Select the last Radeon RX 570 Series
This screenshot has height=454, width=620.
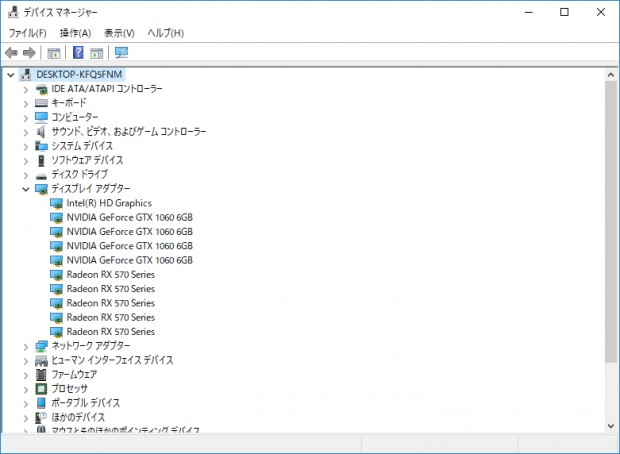pos(111,331)
